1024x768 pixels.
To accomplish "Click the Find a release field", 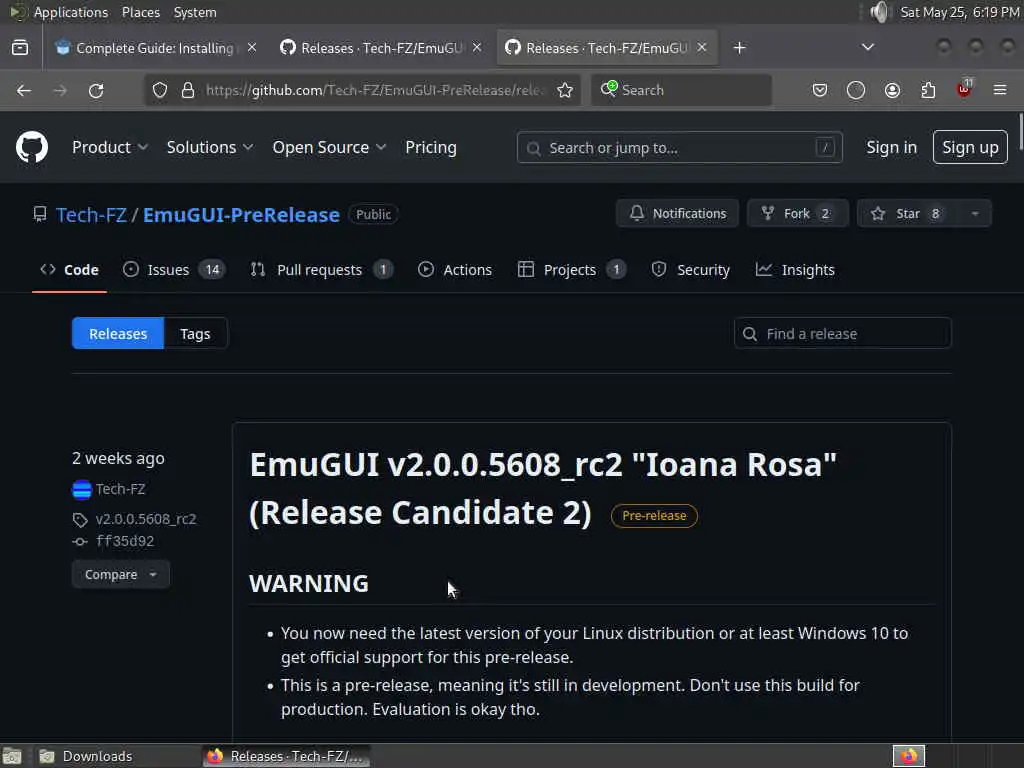I will (x=842, y=334).
